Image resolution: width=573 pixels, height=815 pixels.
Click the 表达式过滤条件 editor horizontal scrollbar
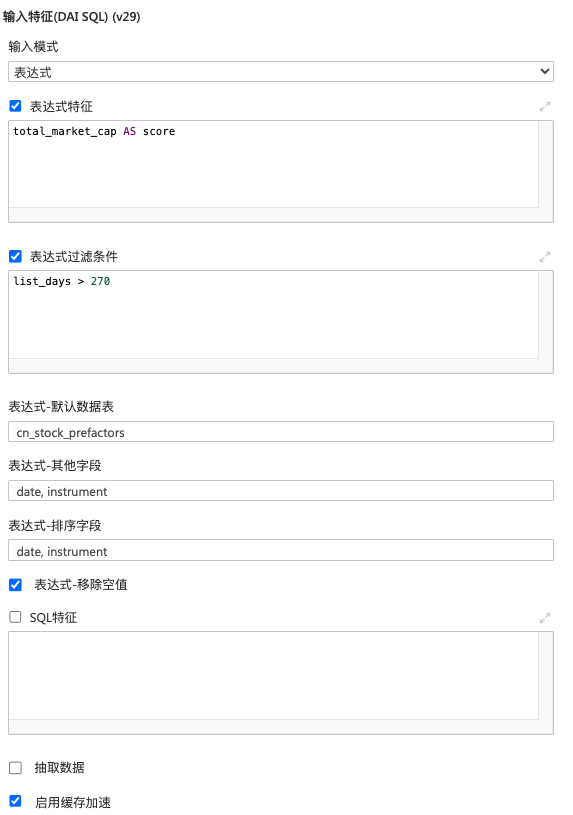point(274,365)
